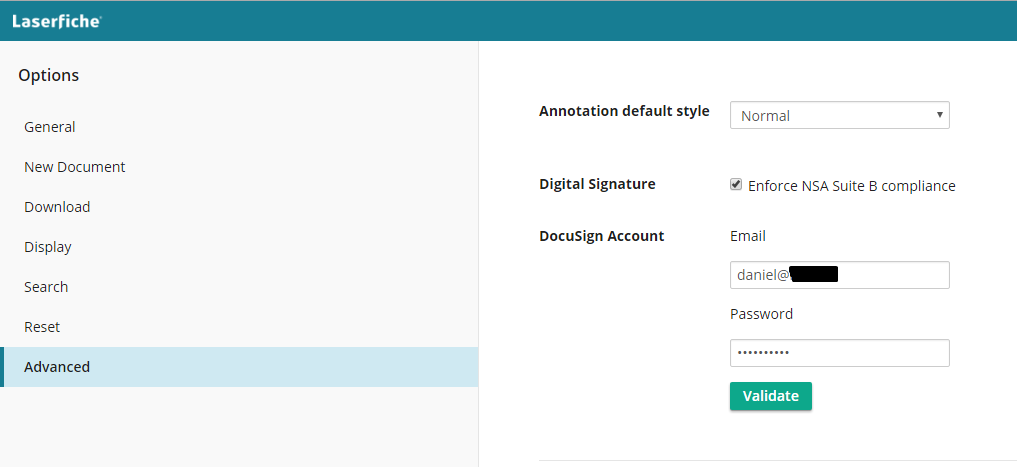Click the Laserfiche logo
The image size is (1017, 467).
pyautogui.click(x=57, y=21)
